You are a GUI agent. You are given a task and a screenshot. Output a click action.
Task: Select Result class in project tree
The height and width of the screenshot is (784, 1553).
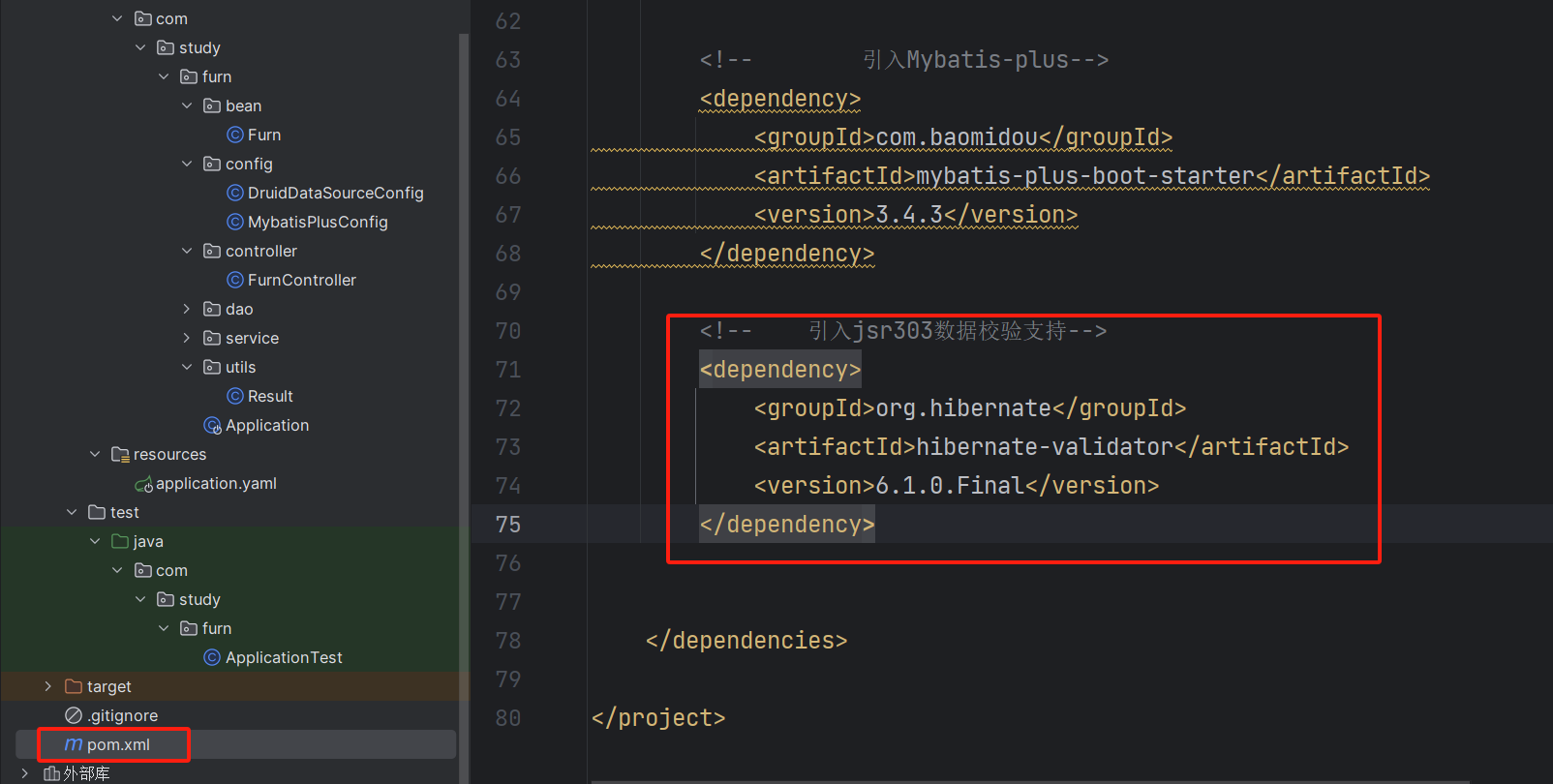(x=270, y=396)
